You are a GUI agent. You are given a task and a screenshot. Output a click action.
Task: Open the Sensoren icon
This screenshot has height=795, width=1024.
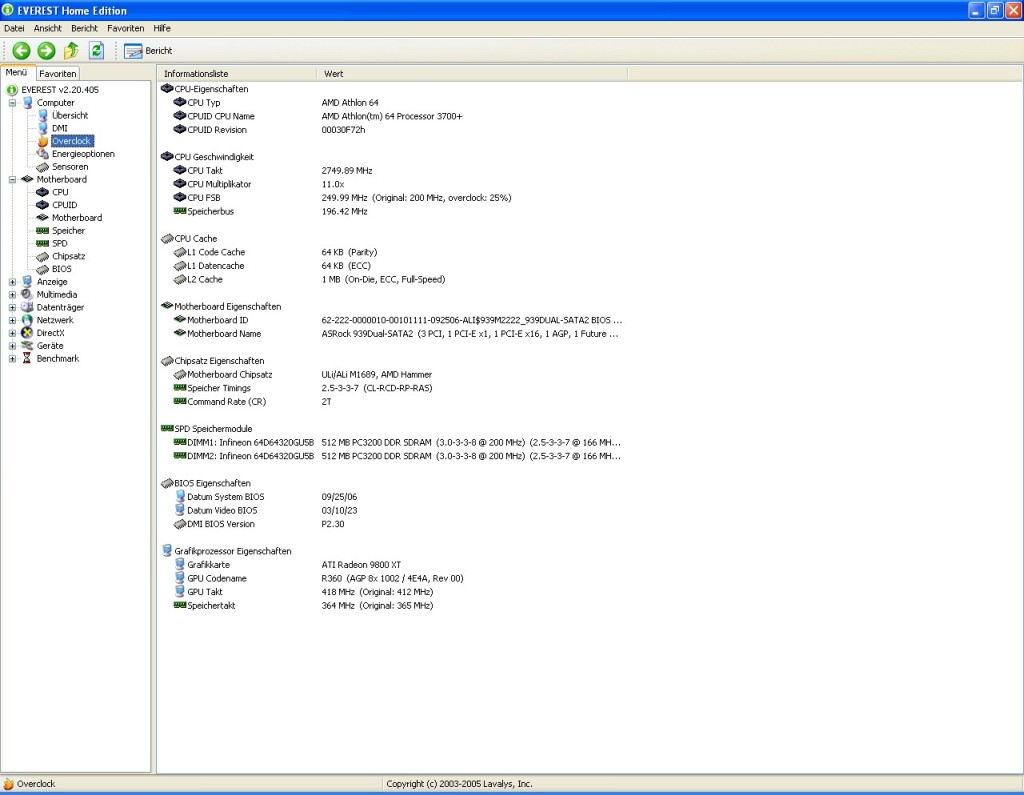[x=42, y=167]
